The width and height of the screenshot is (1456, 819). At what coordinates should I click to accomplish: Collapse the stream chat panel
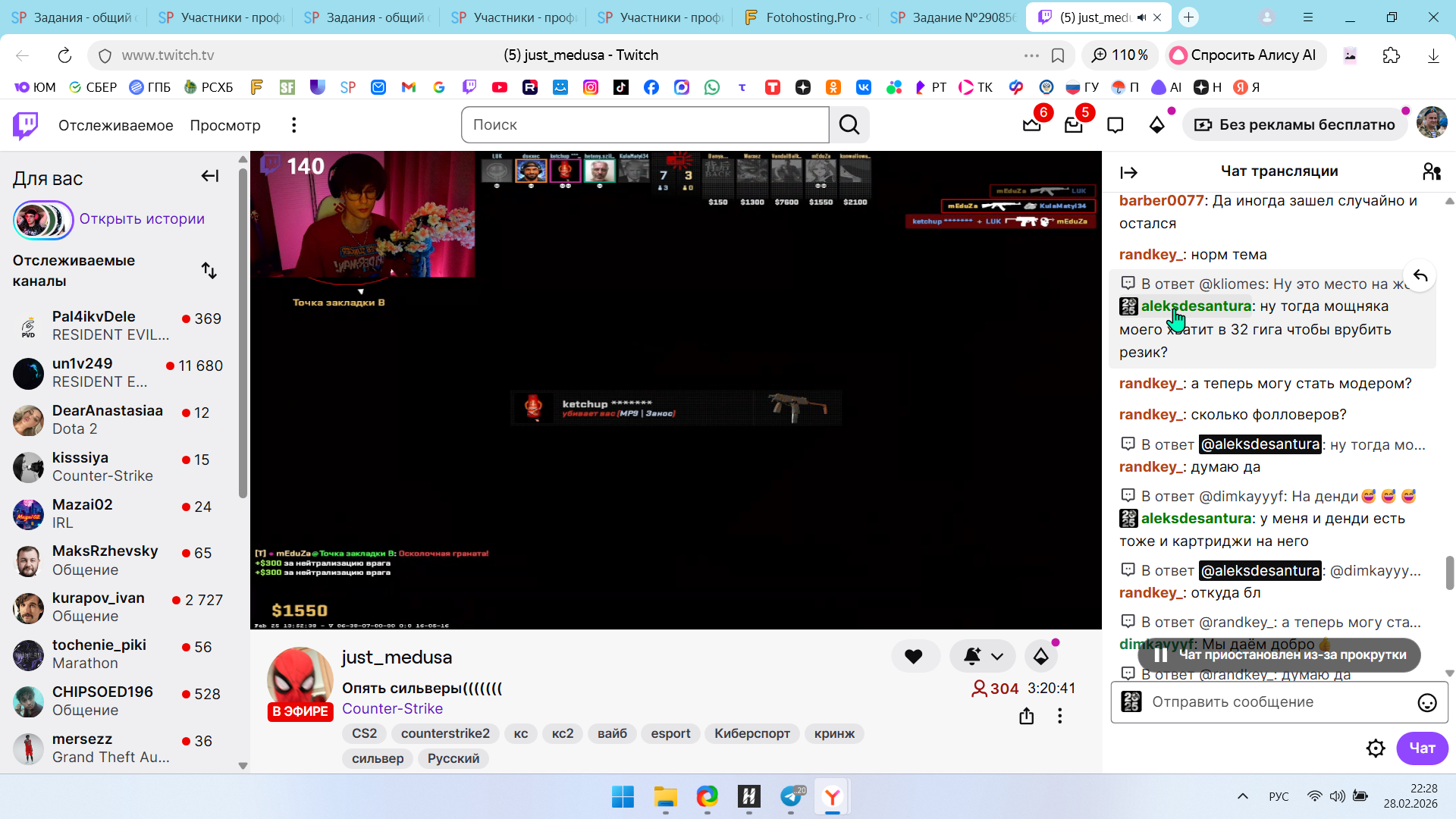1128,173
